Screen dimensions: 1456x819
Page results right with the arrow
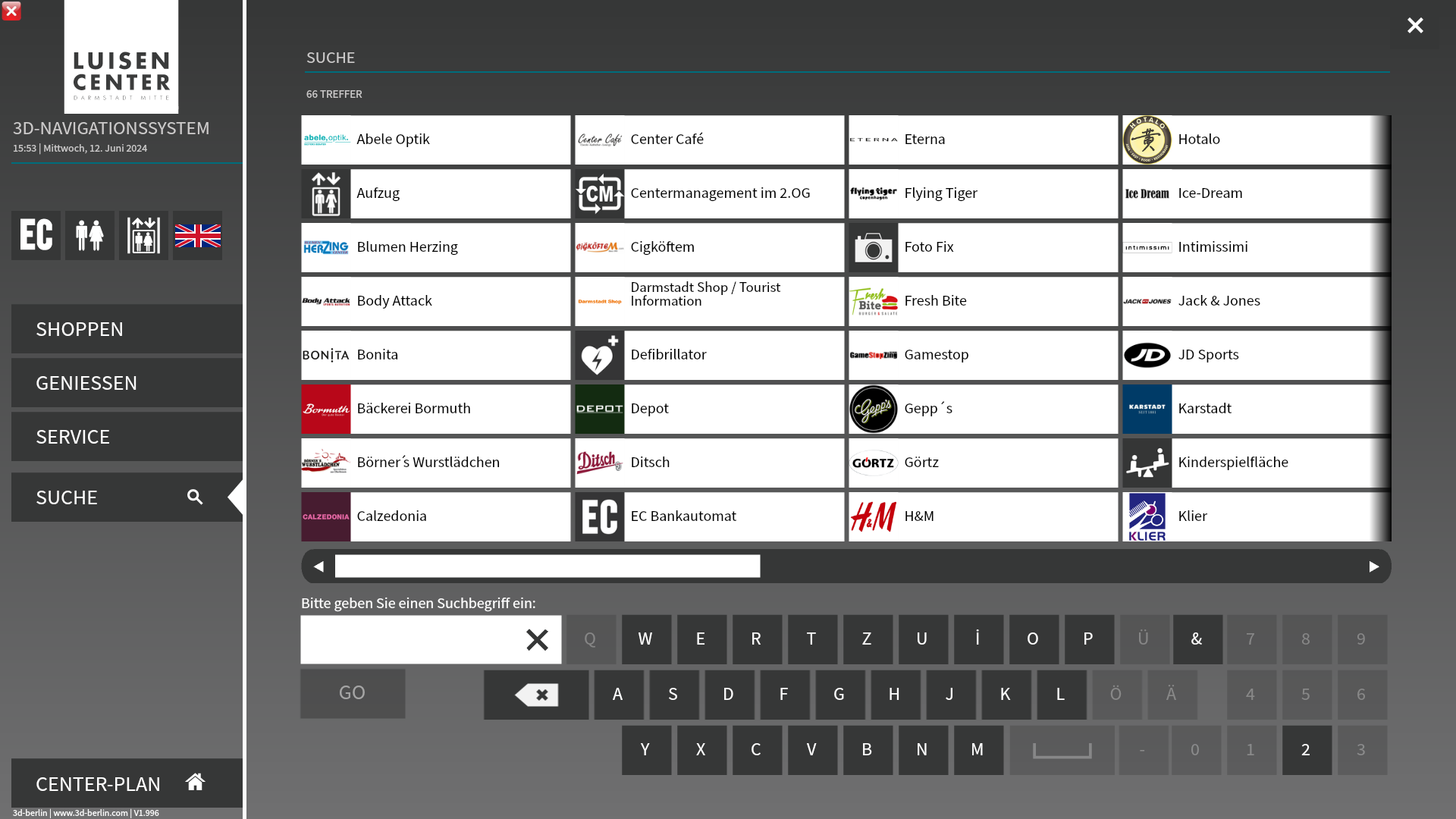click(1374, 566)
